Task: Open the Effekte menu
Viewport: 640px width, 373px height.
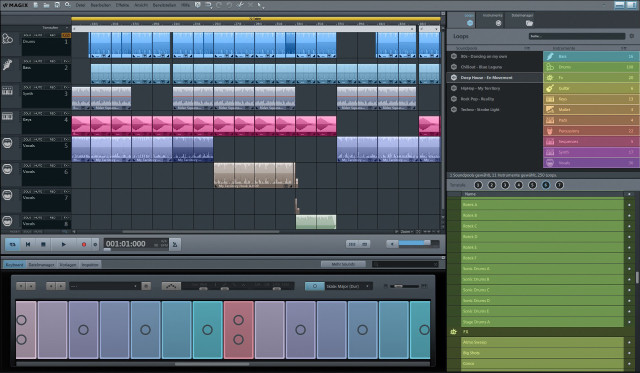Action: [x=122, y=5]
